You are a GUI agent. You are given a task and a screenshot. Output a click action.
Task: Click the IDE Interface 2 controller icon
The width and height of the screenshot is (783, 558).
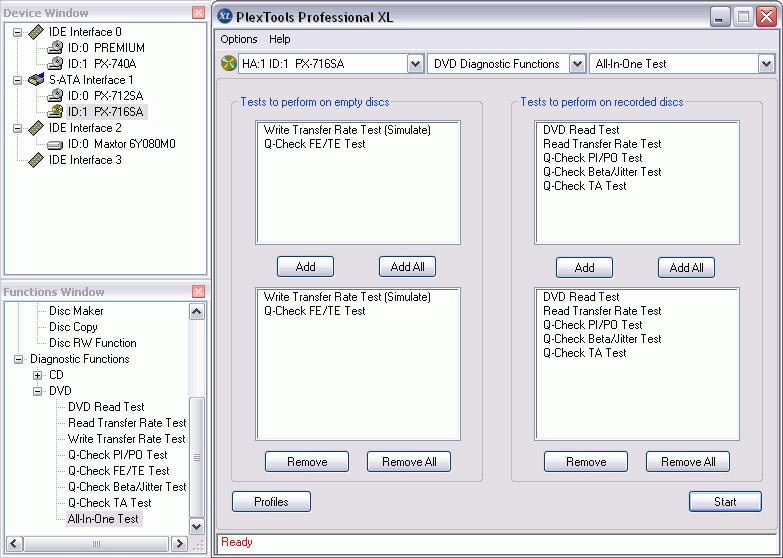[36, 128]
